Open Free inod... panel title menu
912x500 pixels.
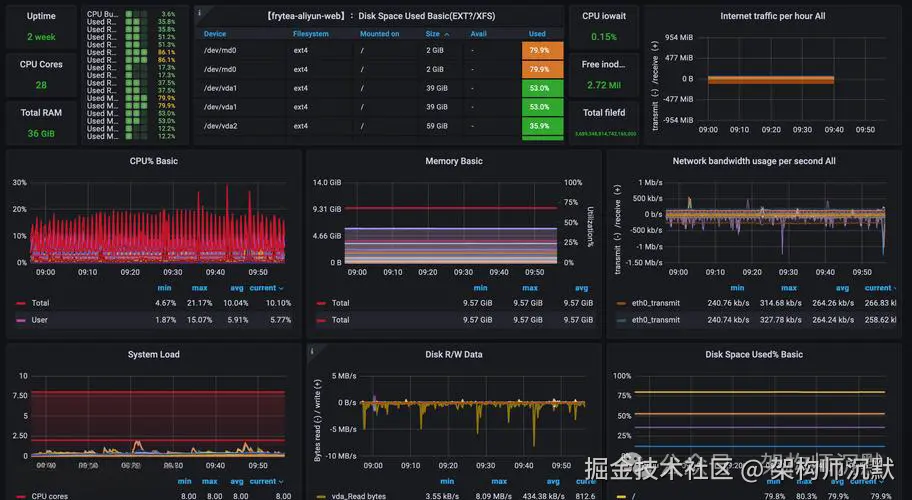[604, 65]
